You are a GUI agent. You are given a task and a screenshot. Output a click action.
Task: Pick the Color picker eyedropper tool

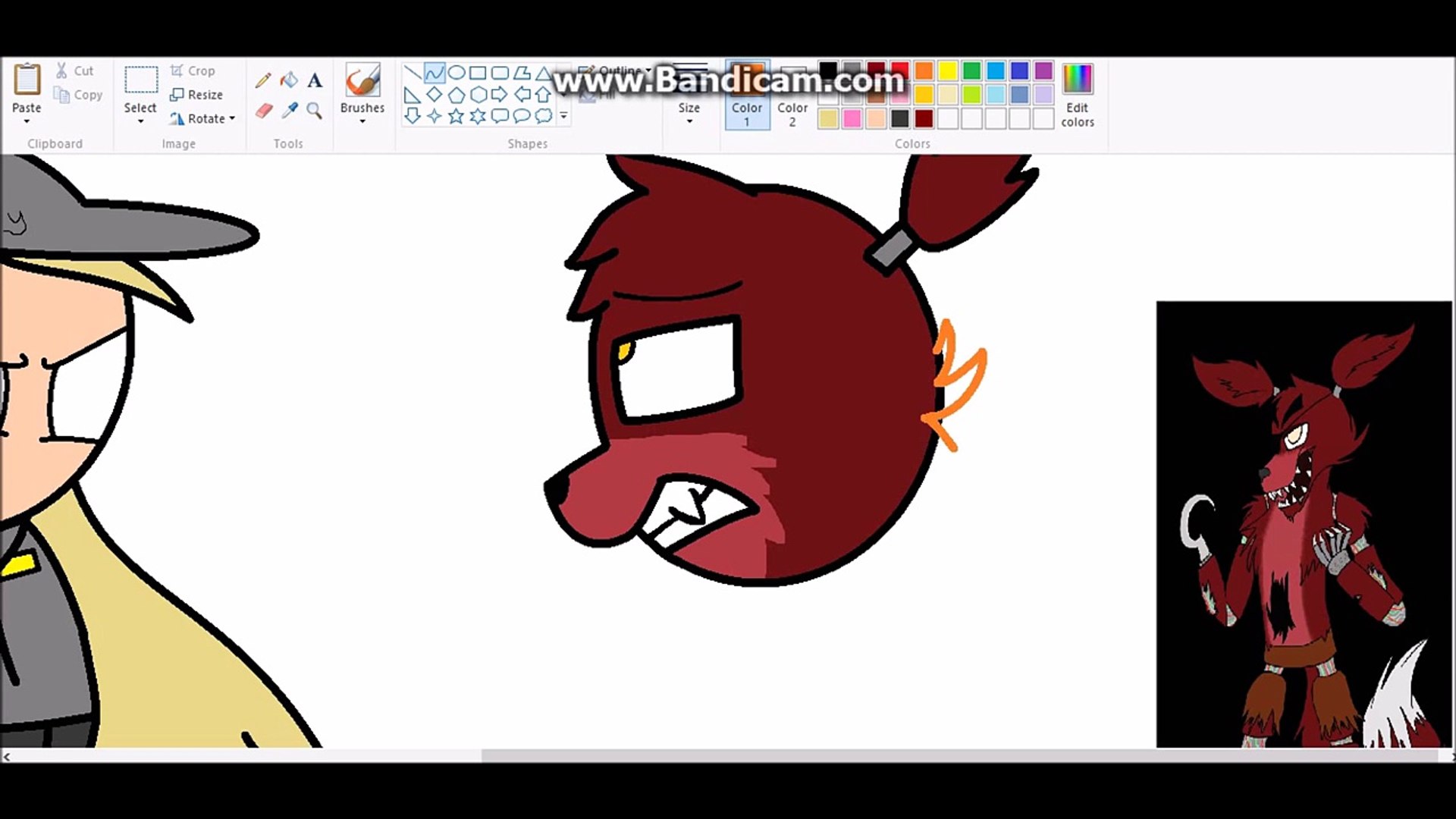point(289,111)
